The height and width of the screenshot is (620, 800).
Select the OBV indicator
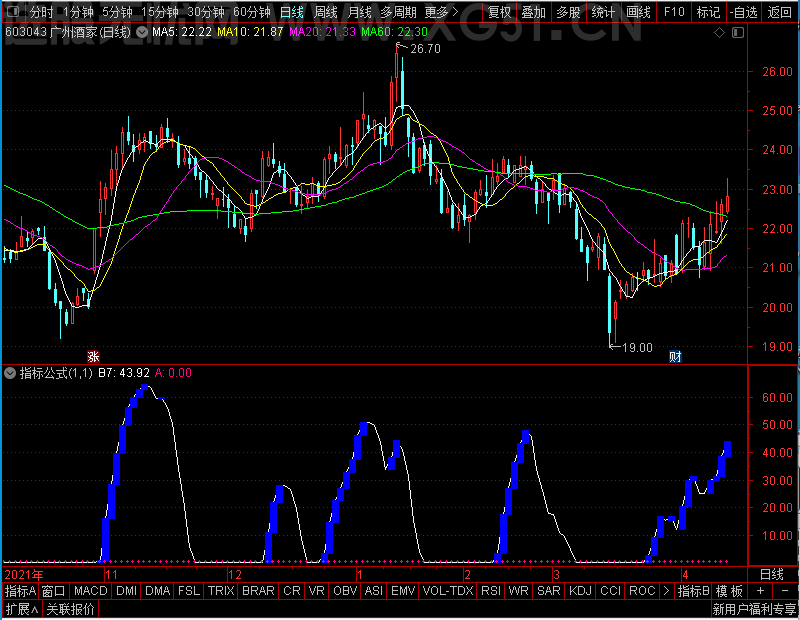pyautogui.click(x=345, y=591)
